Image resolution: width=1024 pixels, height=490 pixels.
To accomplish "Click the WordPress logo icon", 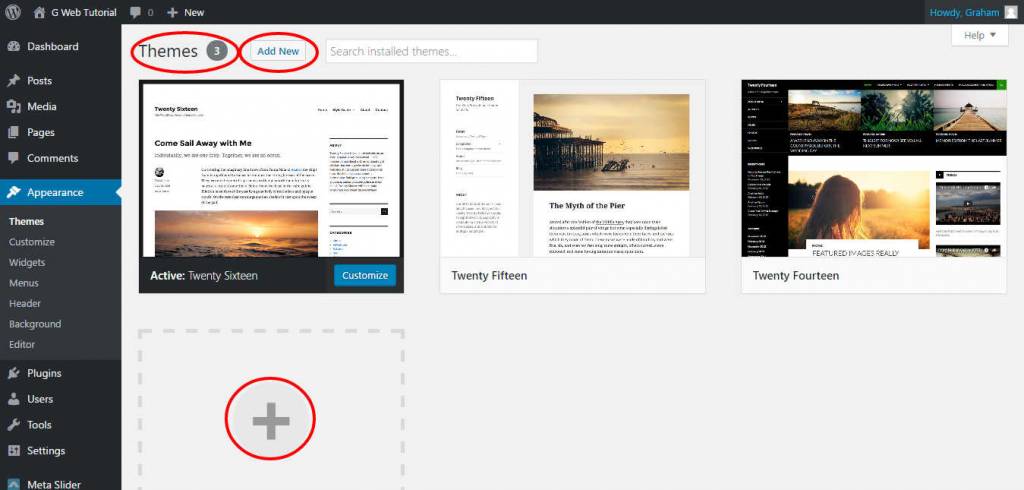I will point(13,12).
